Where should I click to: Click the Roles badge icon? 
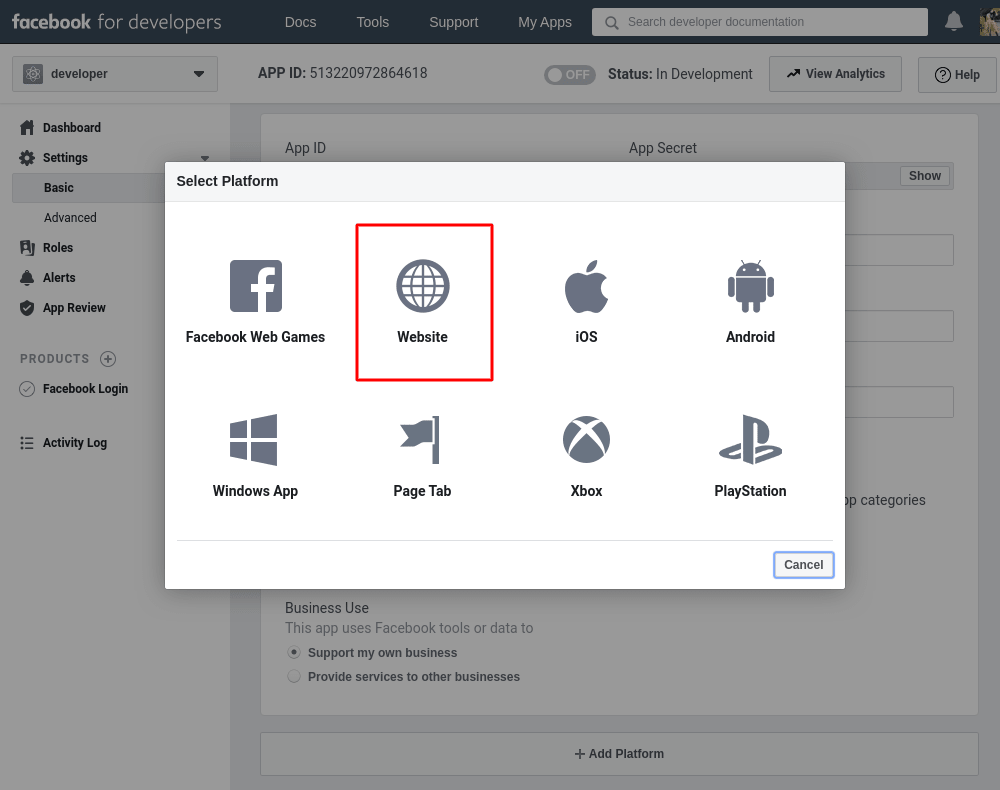point(27,247)
